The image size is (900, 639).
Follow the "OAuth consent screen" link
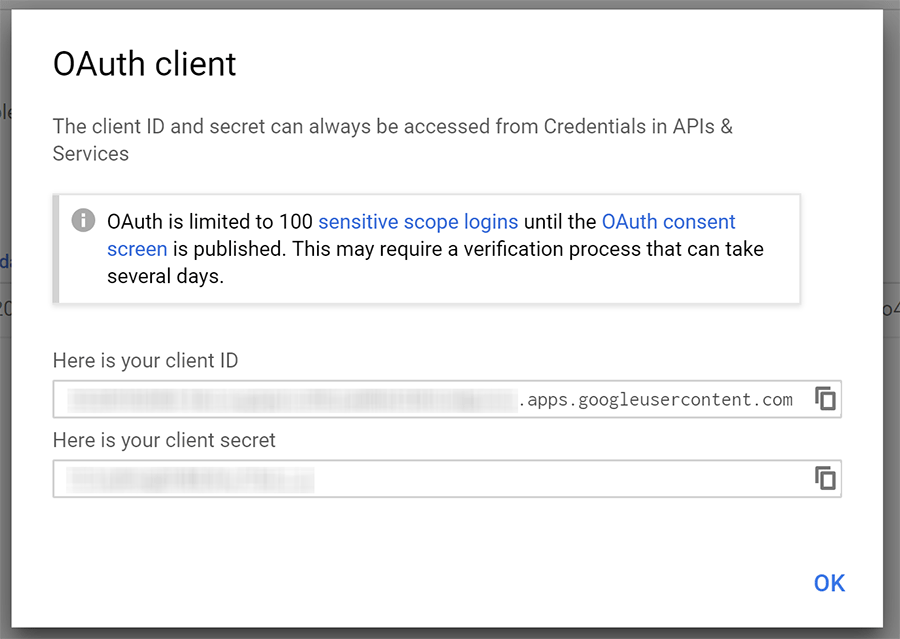coord(668,222)
